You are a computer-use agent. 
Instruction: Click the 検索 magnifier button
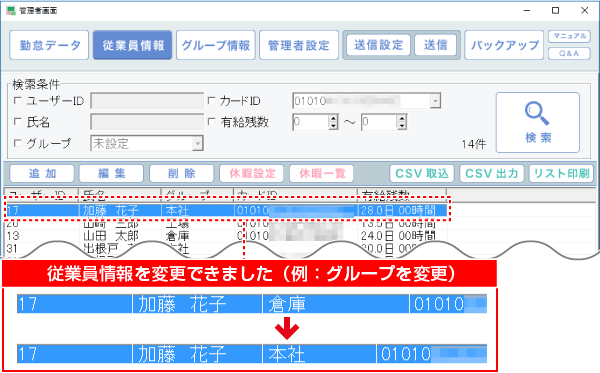[x=538, y=122]
